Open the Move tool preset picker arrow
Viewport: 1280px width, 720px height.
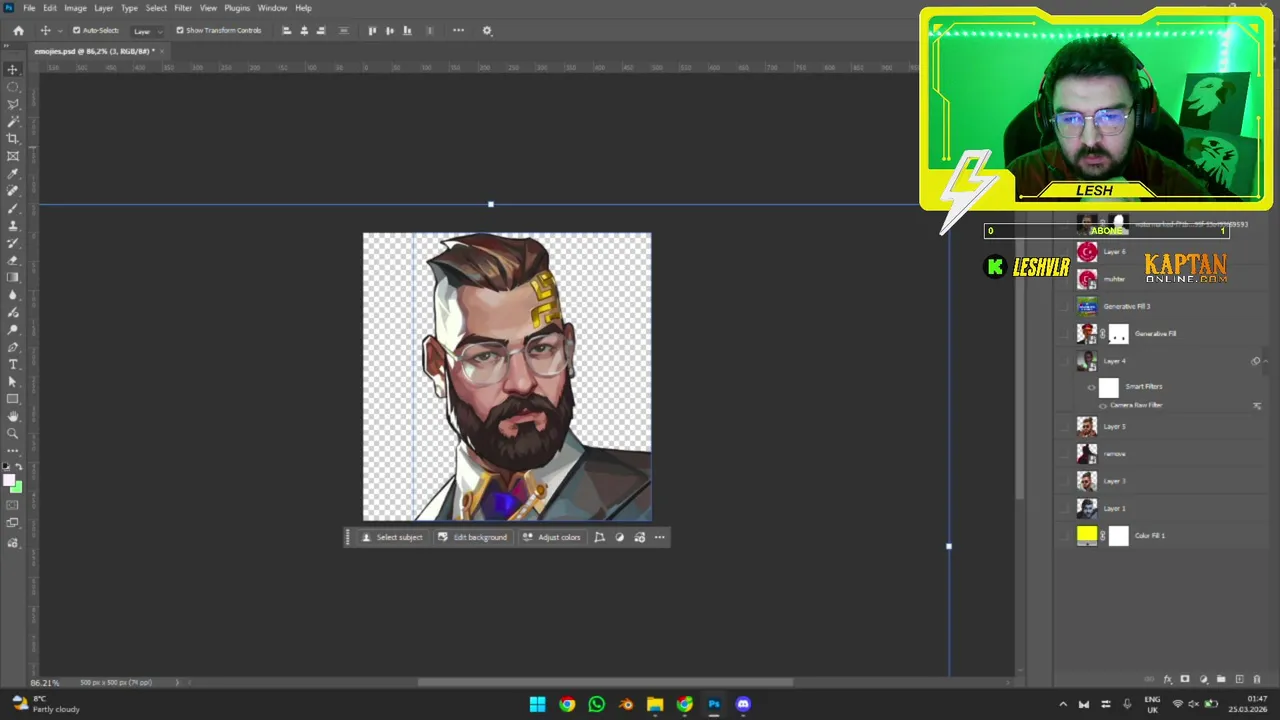click(59, 31)
